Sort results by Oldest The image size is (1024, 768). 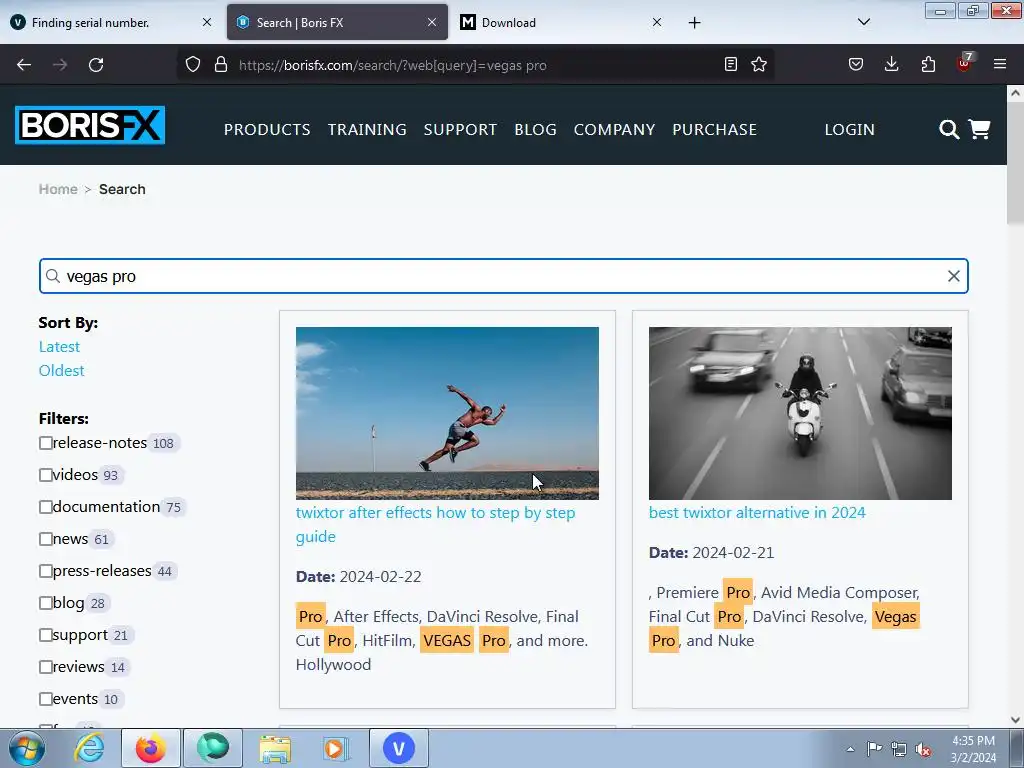pos(61,371)
